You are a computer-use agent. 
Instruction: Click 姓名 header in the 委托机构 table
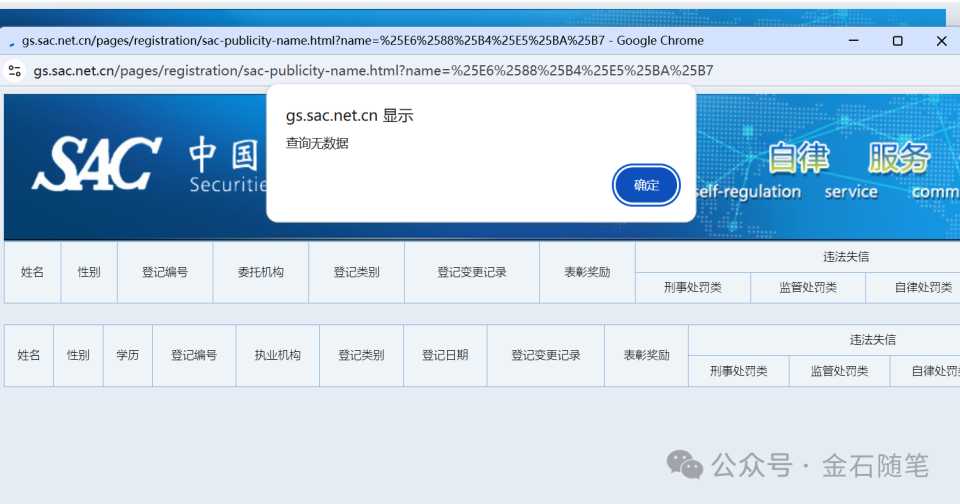pos(32,273)
